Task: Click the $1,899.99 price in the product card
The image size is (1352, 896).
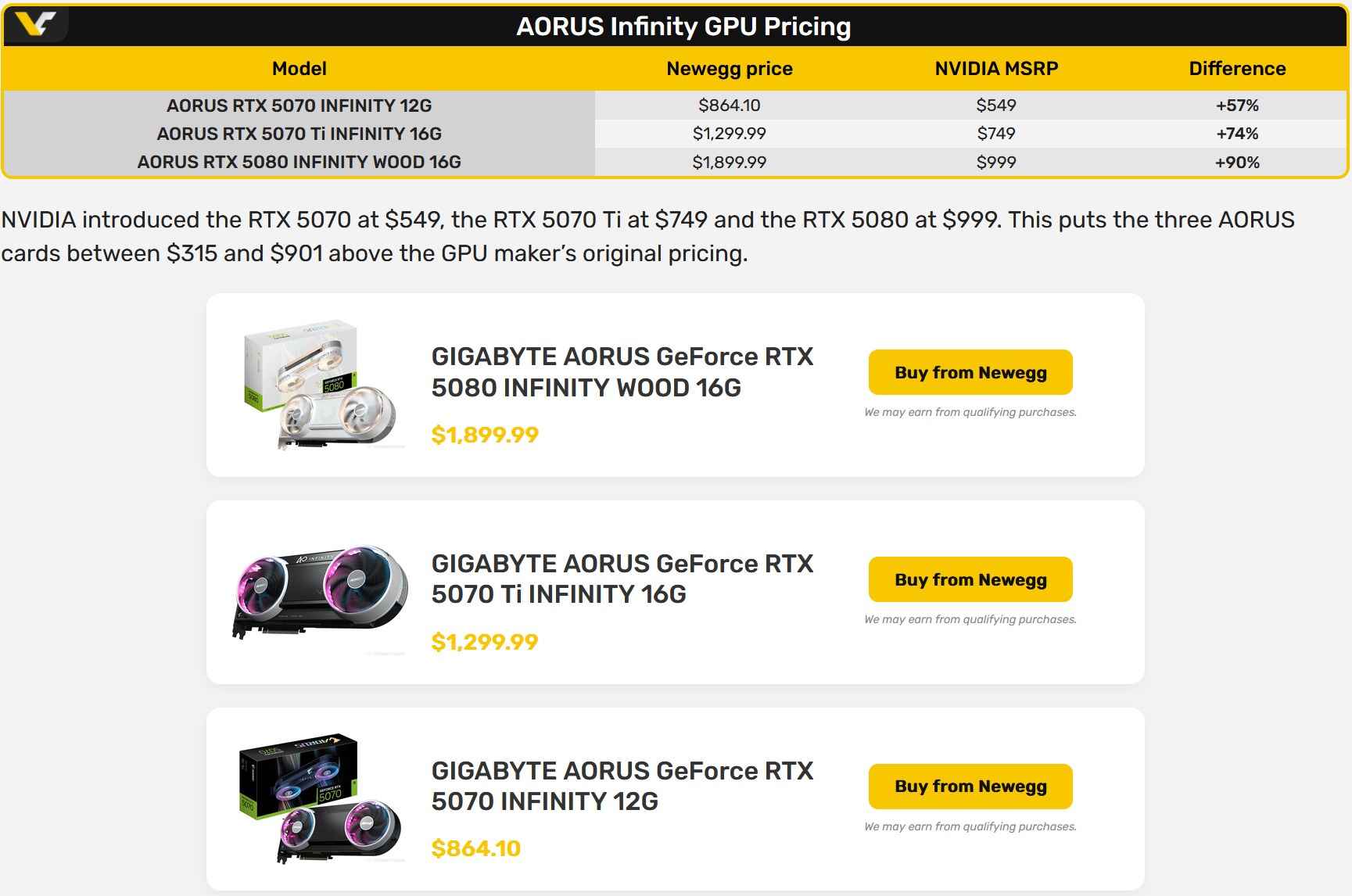Action: pos(485,435)
